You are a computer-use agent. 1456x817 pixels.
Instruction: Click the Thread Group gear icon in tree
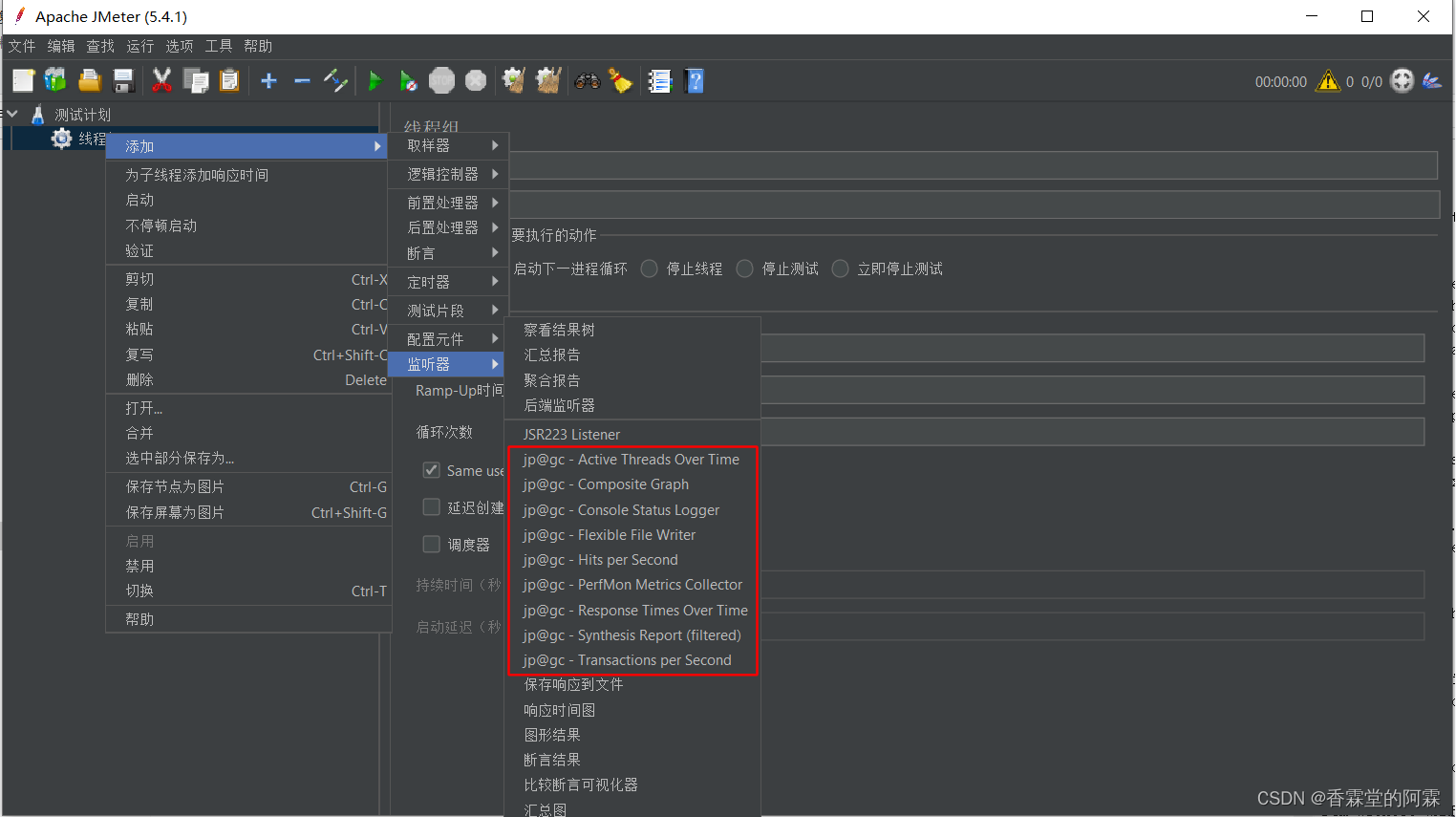(62, 139)
